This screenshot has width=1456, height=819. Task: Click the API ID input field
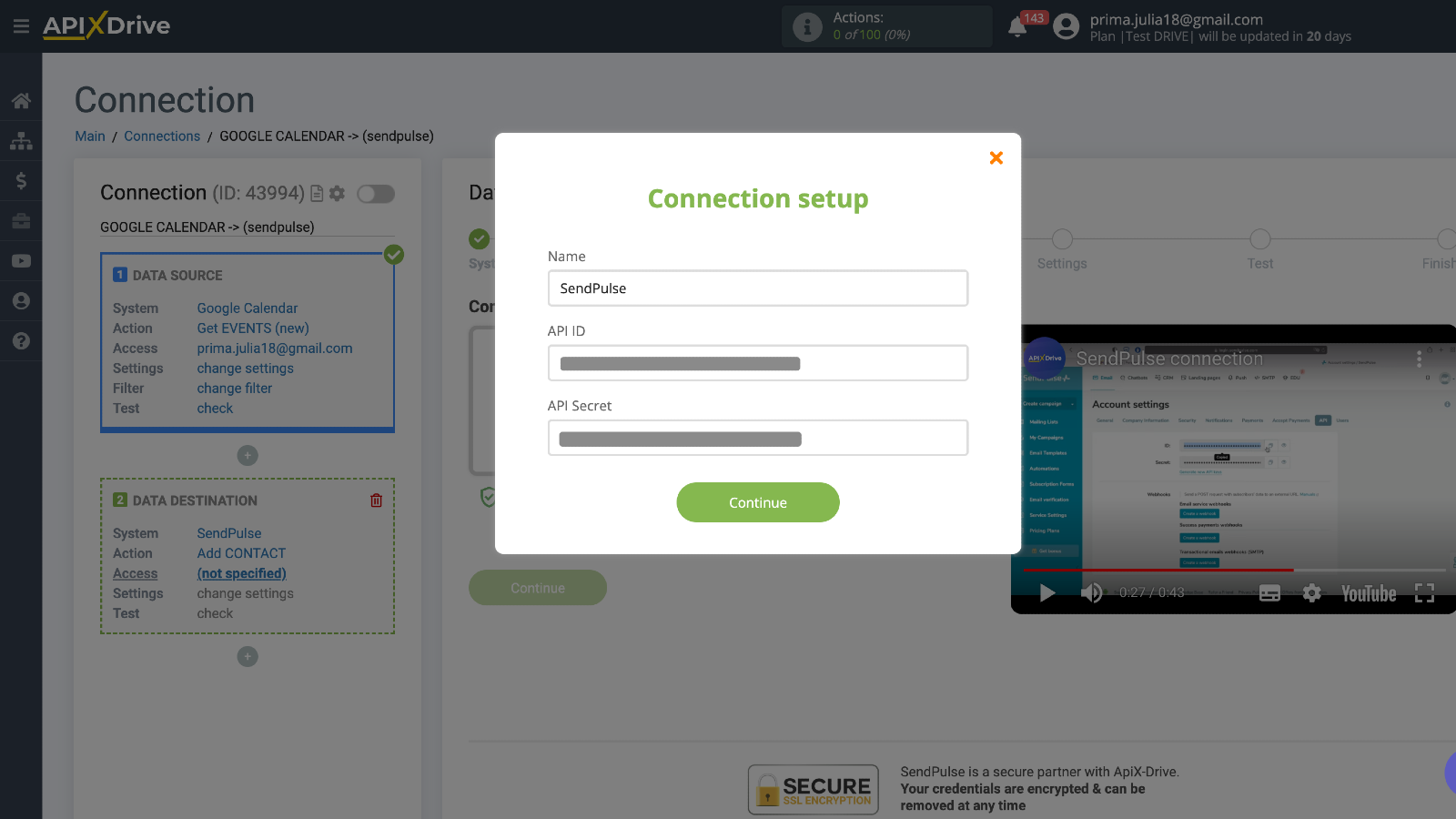coord(757,363)
